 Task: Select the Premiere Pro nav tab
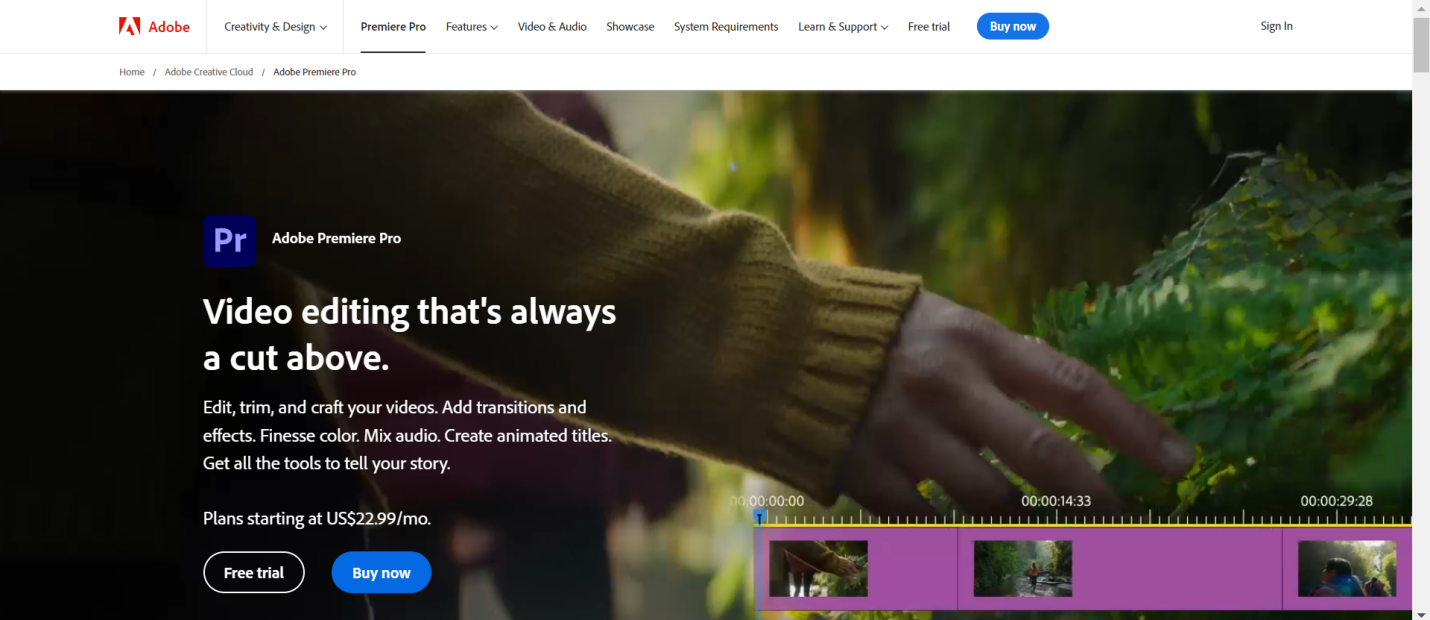click(x=393, y=27)
